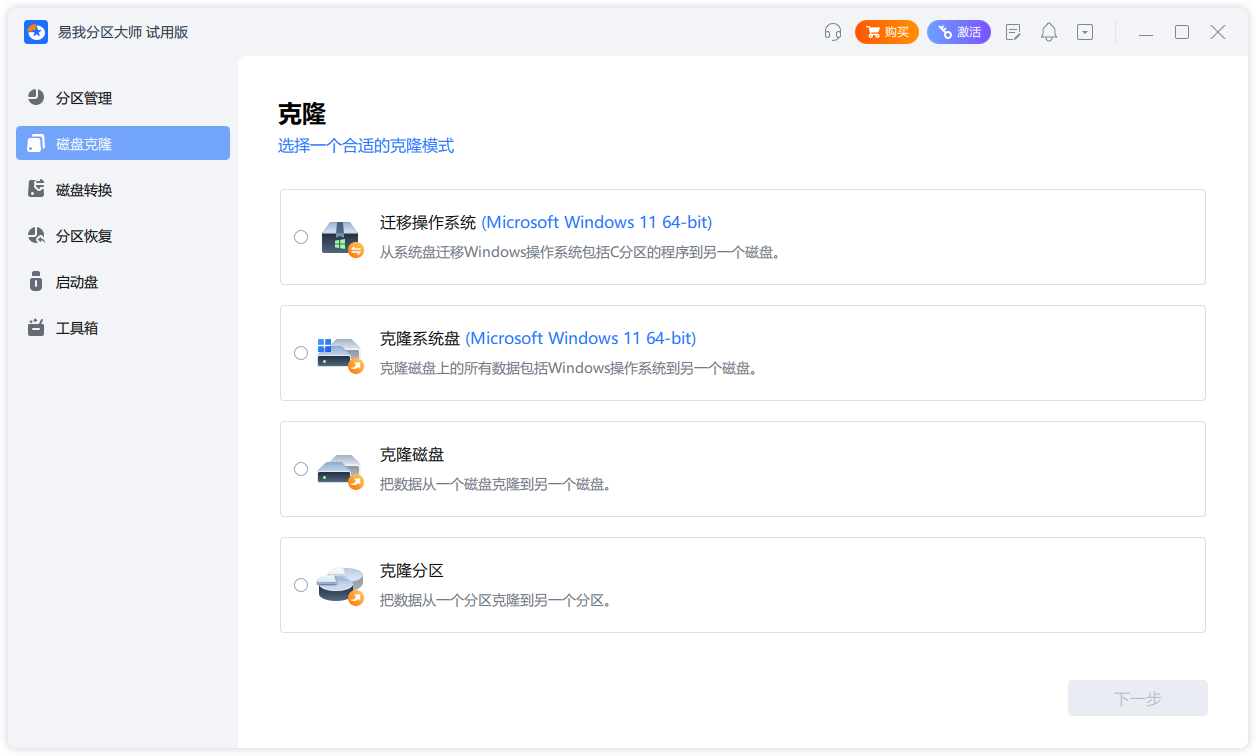The height and width of the screenshot is (756, 1256).
Task: Click the 工具箱 toolbox icon
Action: pyautogui.click(x=37, y=327)
